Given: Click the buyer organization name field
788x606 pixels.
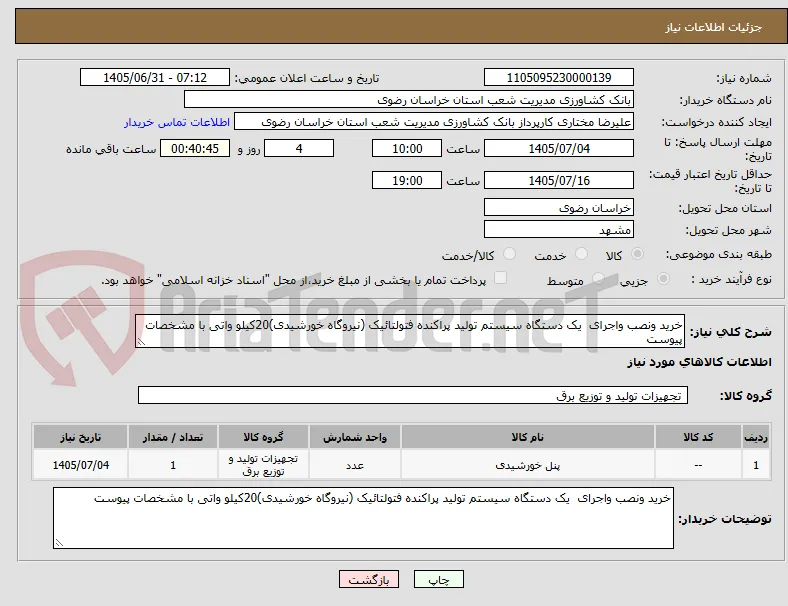Looking at the screenshot, I should point(409,99).
